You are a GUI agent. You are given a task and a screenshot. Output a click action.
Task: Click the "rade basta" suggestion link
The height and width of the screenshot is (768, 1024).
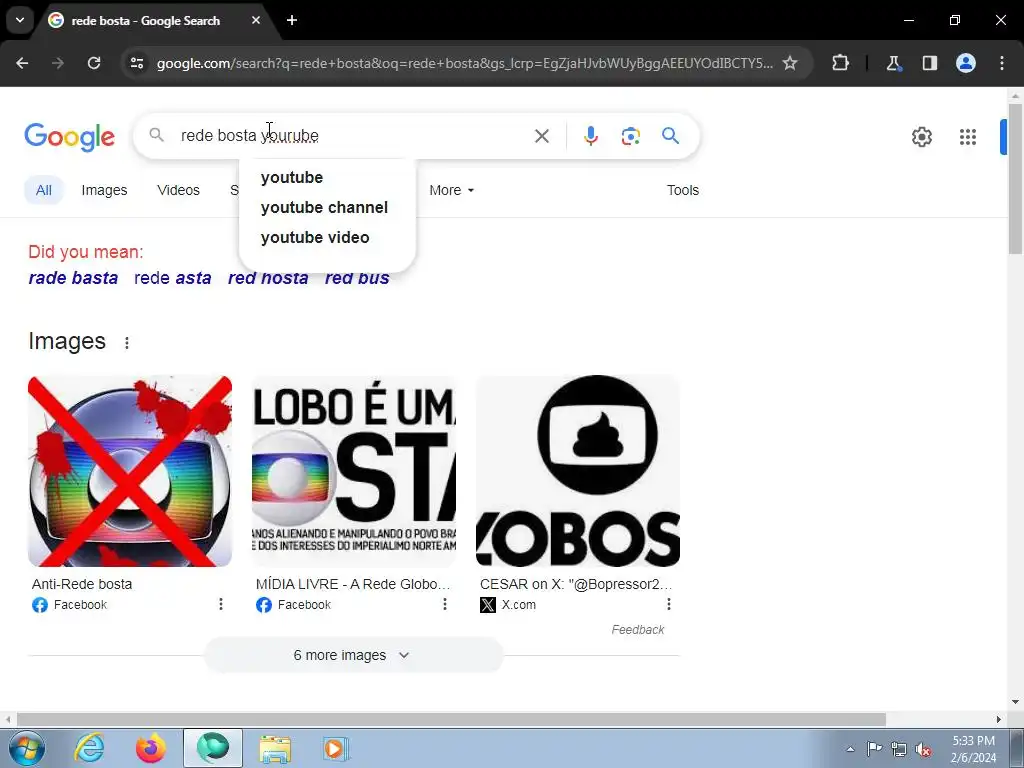tap(73, 278)
